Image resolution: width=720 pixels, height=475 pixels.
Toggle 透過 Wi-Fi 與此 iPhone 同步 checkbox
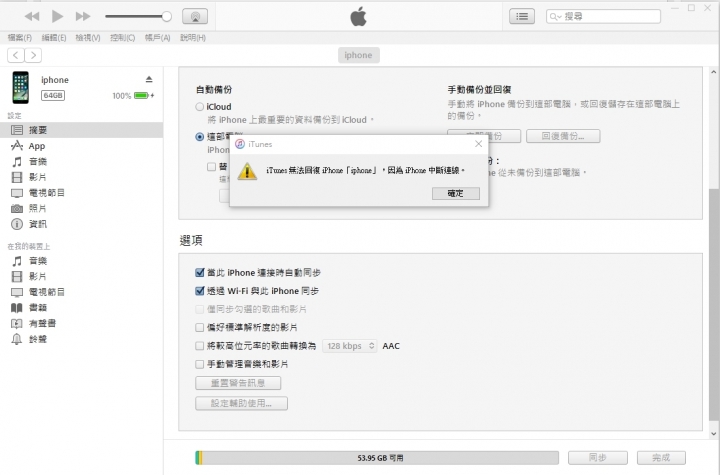199,291
